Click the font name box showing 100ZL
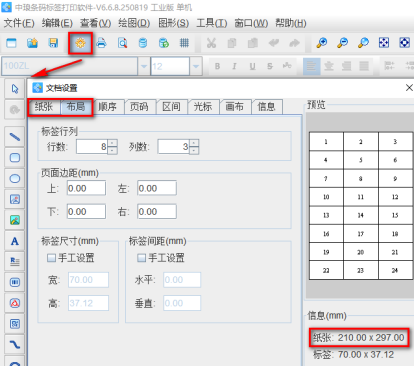This screenshot has width=415, height=367. pyautogui.click(x=70, y=66)
